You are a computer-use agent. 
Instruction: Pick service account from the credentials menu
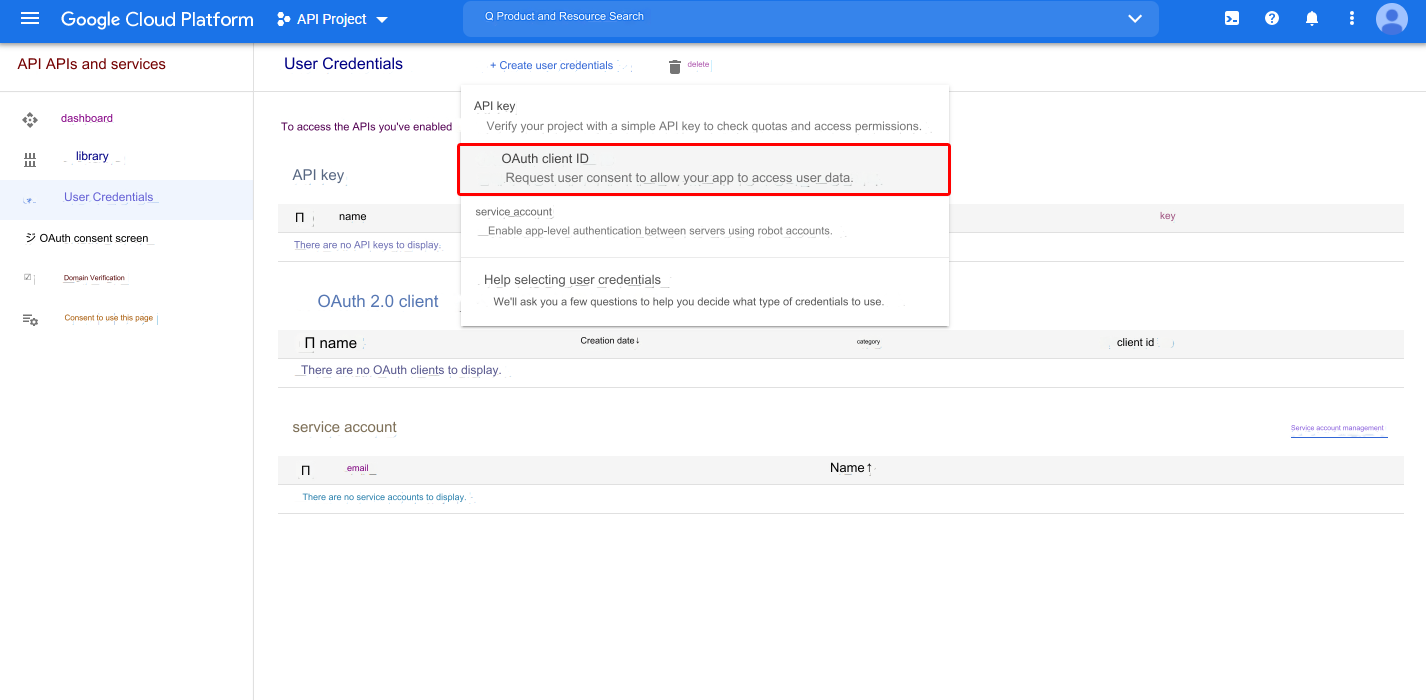coord(704,221)
